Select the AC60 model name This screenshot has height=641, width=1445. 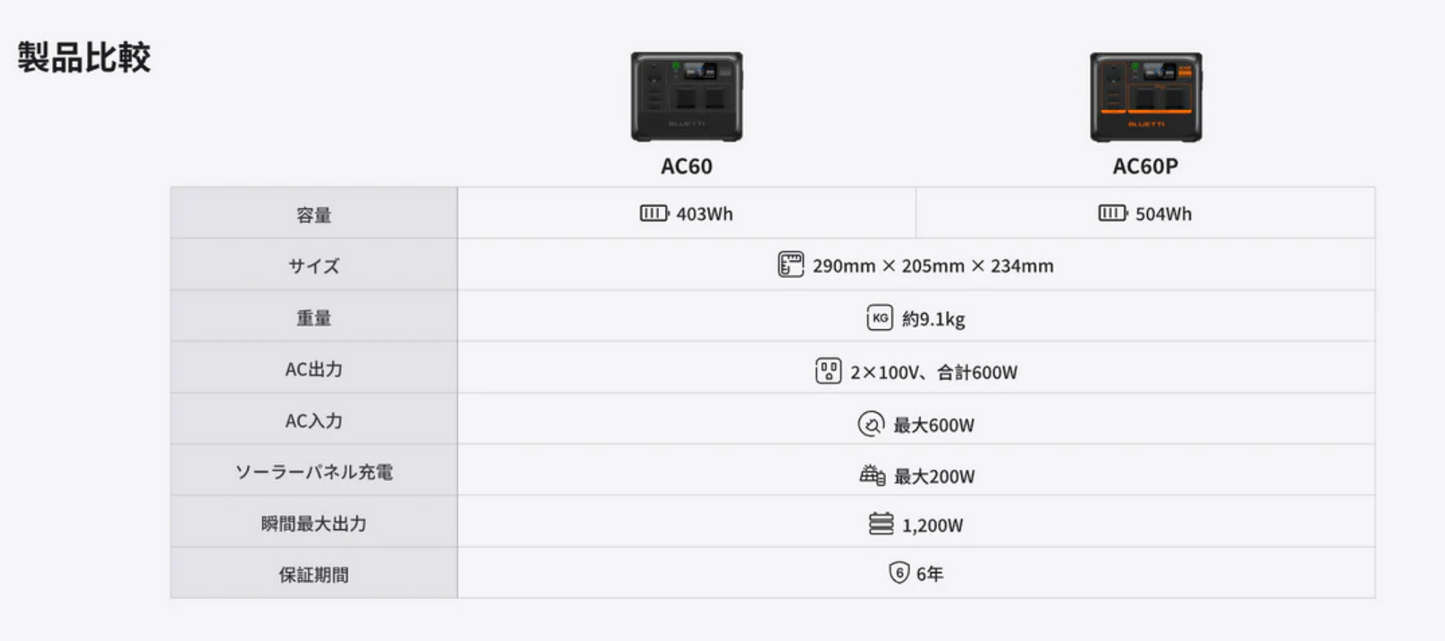click(686, 166)
